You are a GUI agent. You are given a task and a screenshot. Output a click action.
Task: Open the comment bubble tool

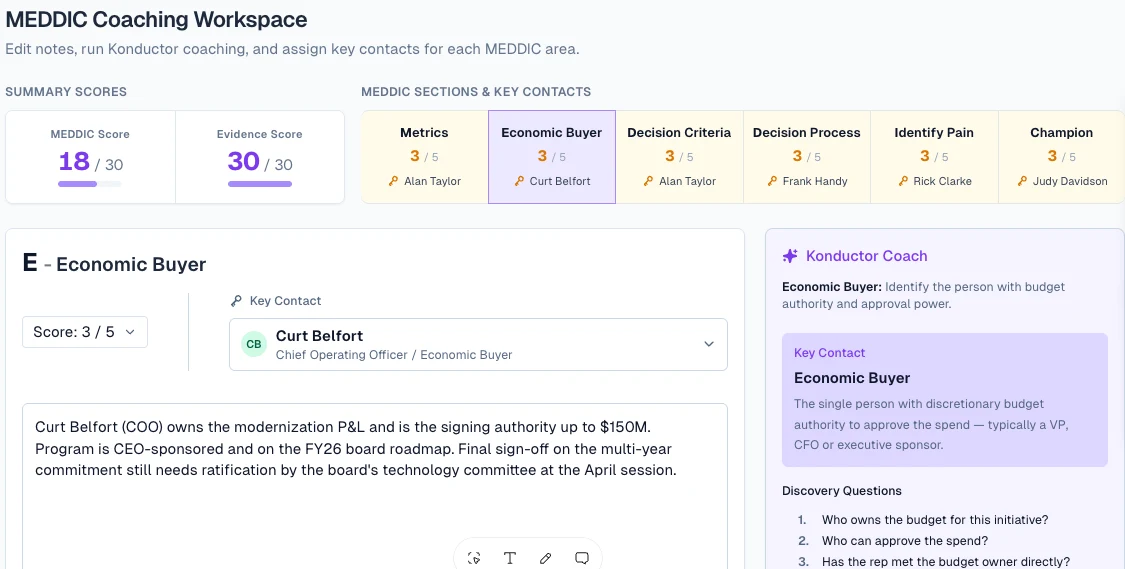point(582,558)
